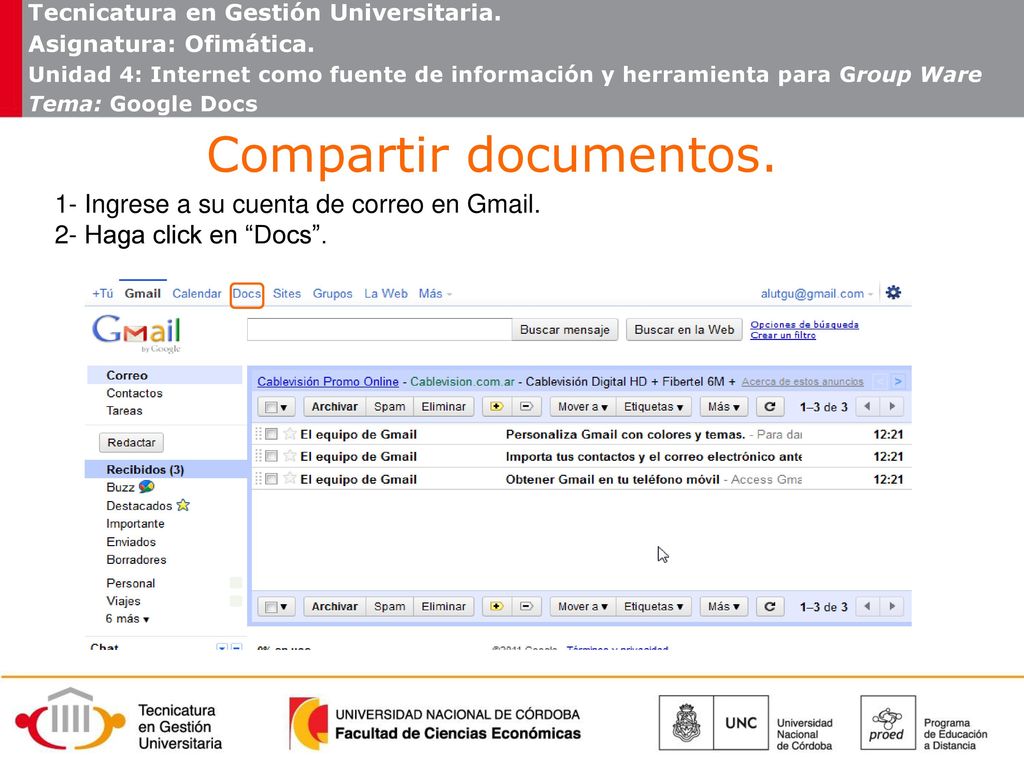Open bottom toolbar 'Más' dropdown

pyautogui.click(x=724, y=606)
